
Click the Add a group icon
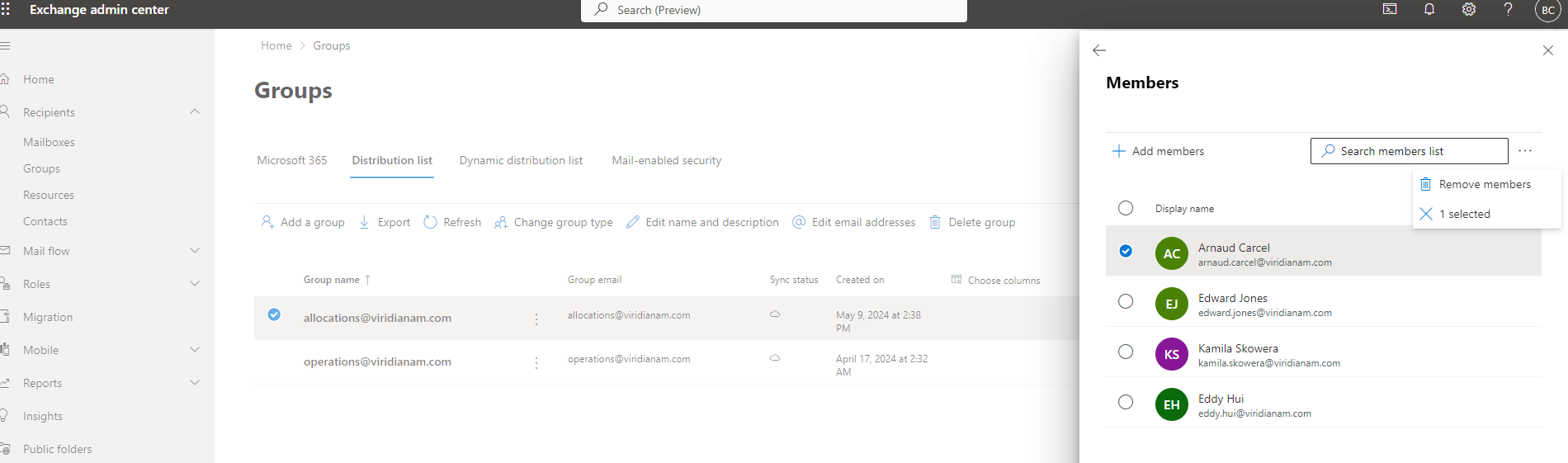point(267,222)
